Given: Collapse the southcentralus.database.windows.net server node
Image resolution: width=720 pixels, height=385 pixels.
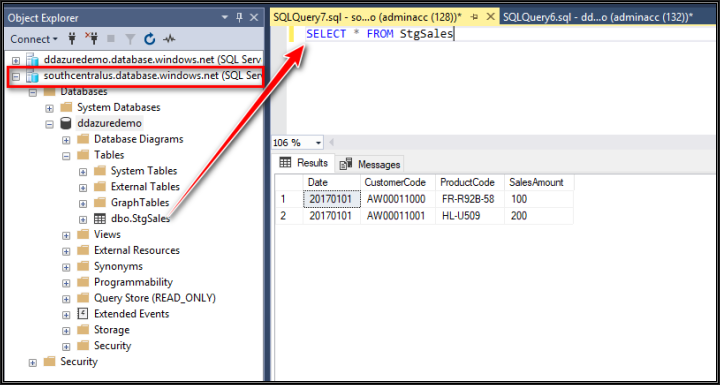Looking at the screenshot, I should tap(16, 77).
